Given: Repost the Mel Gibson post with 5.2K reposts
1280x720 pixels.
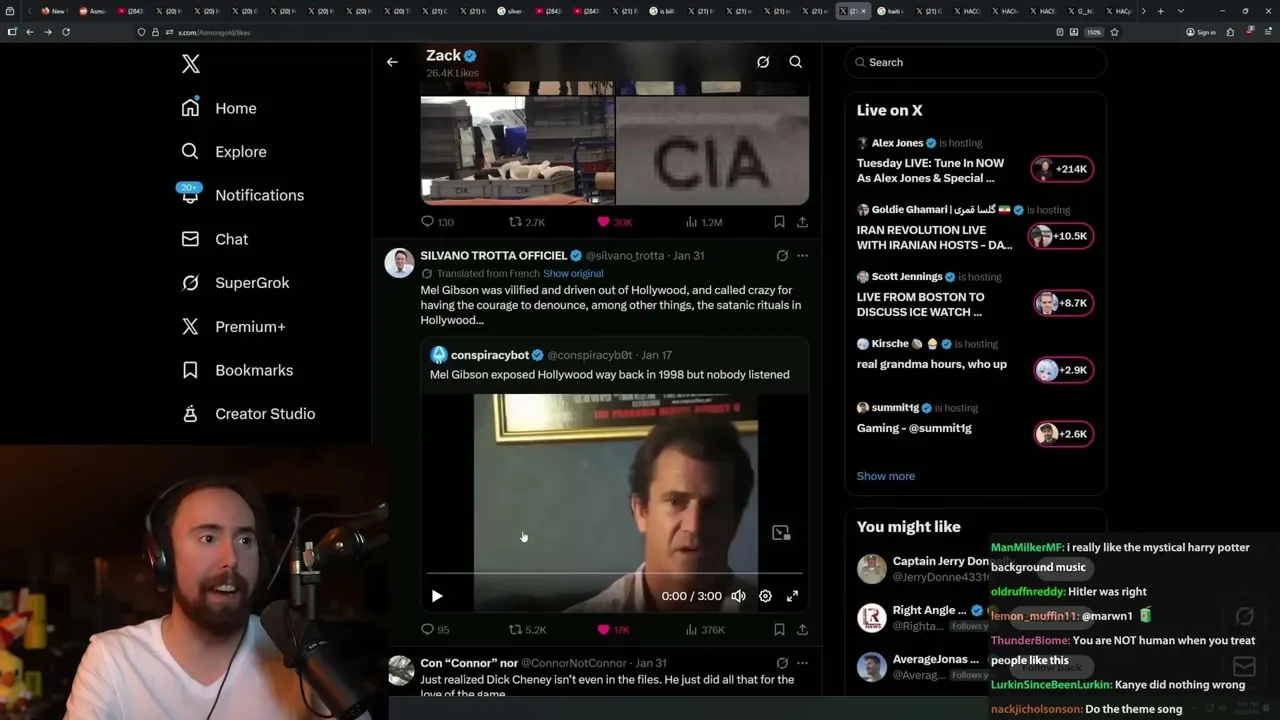Looking at the screenshot, I should point(527,630).
